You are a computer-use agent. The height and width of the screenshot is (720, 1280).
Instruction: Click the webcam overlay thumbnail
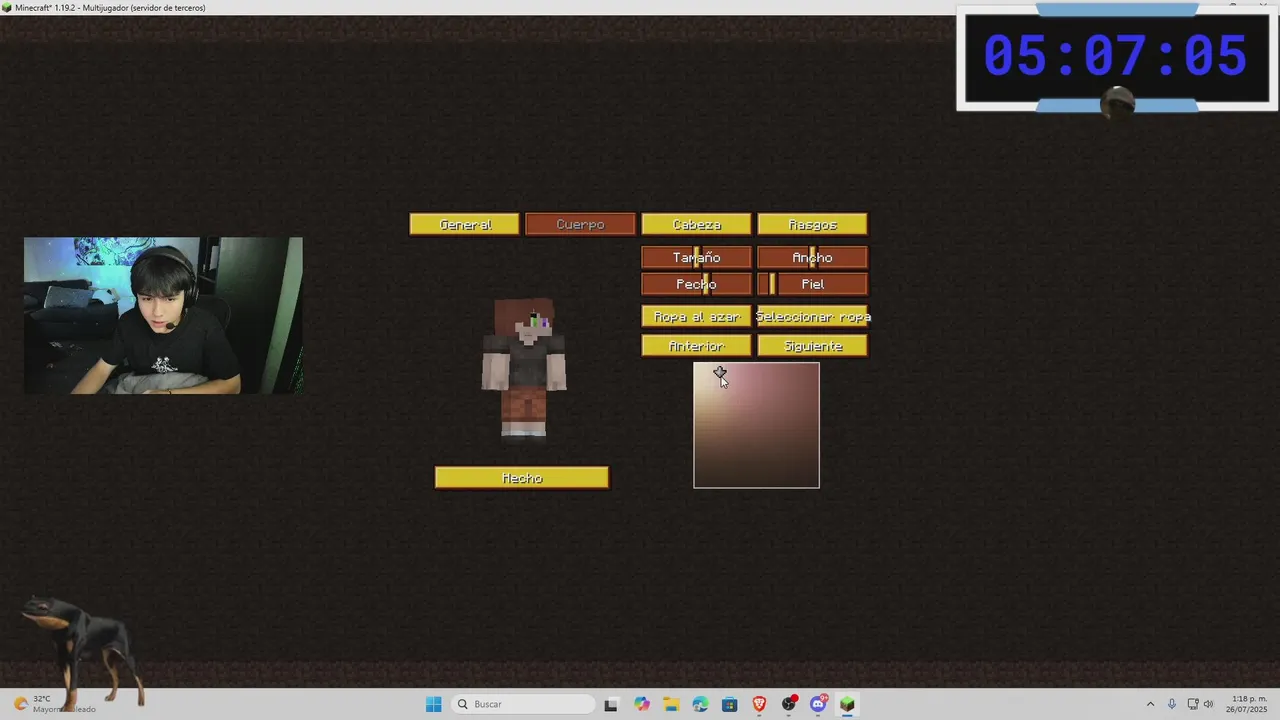click(x=163, y=315)
